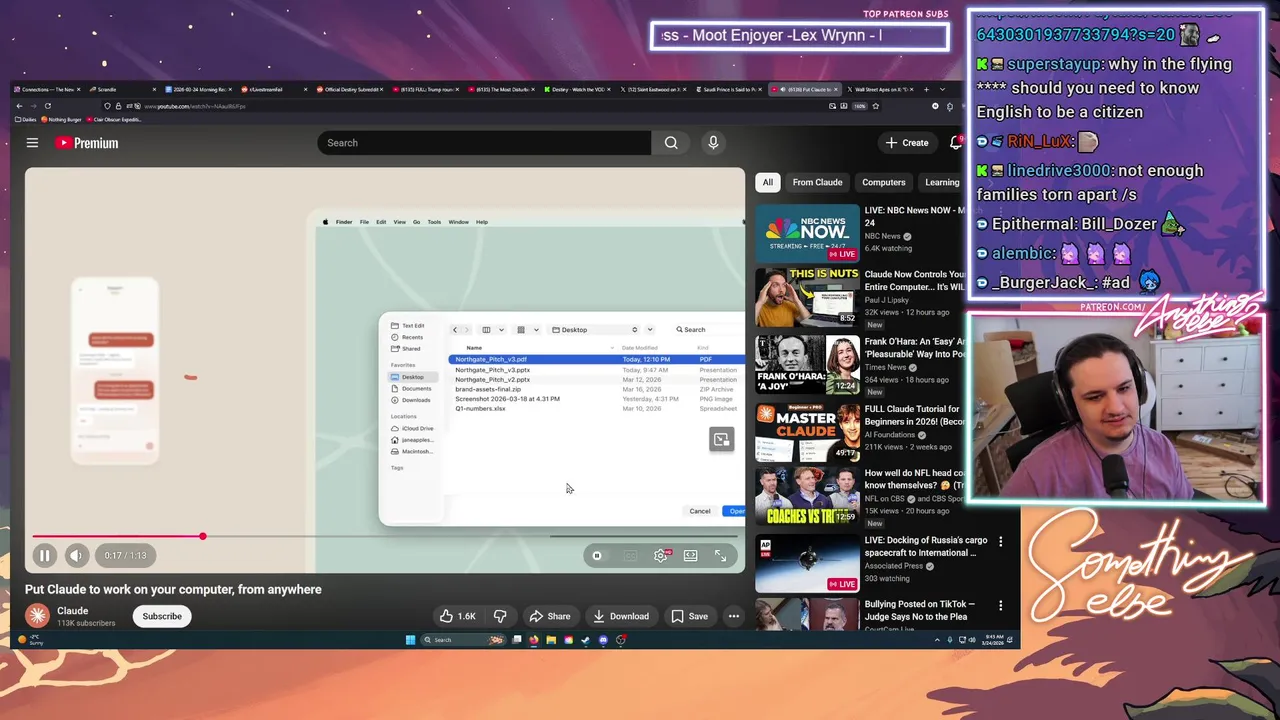
Task: Open File Explorer from the taskbar
Action: 551,640
